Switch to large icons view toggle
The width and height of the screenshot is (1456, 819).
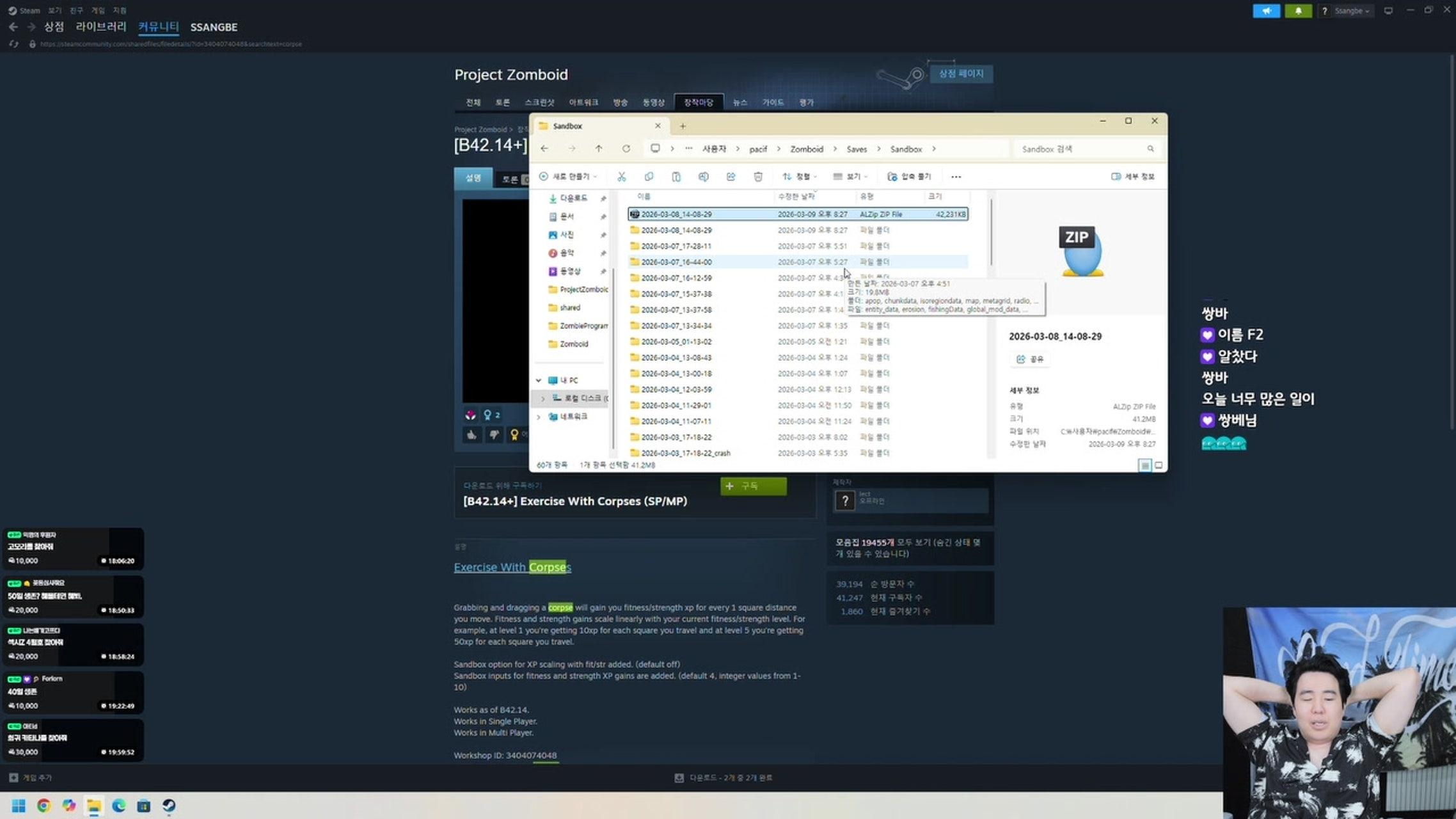(1159, 465)
